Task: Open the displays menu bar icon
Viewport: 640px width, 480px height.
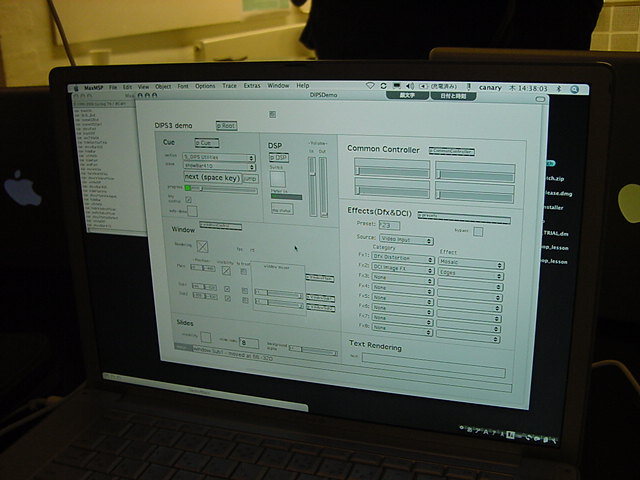Action: [396, 86]
